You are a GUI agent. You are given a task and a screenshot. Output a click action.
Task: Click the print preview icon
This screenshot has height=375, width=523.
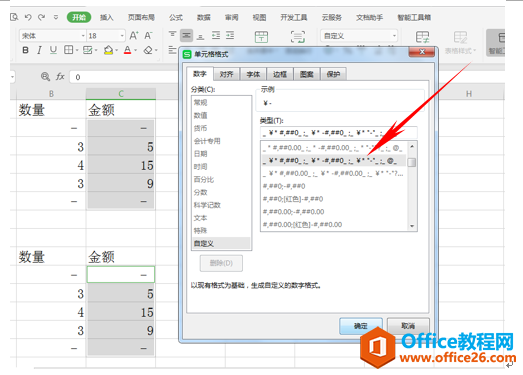coord(14,17)
